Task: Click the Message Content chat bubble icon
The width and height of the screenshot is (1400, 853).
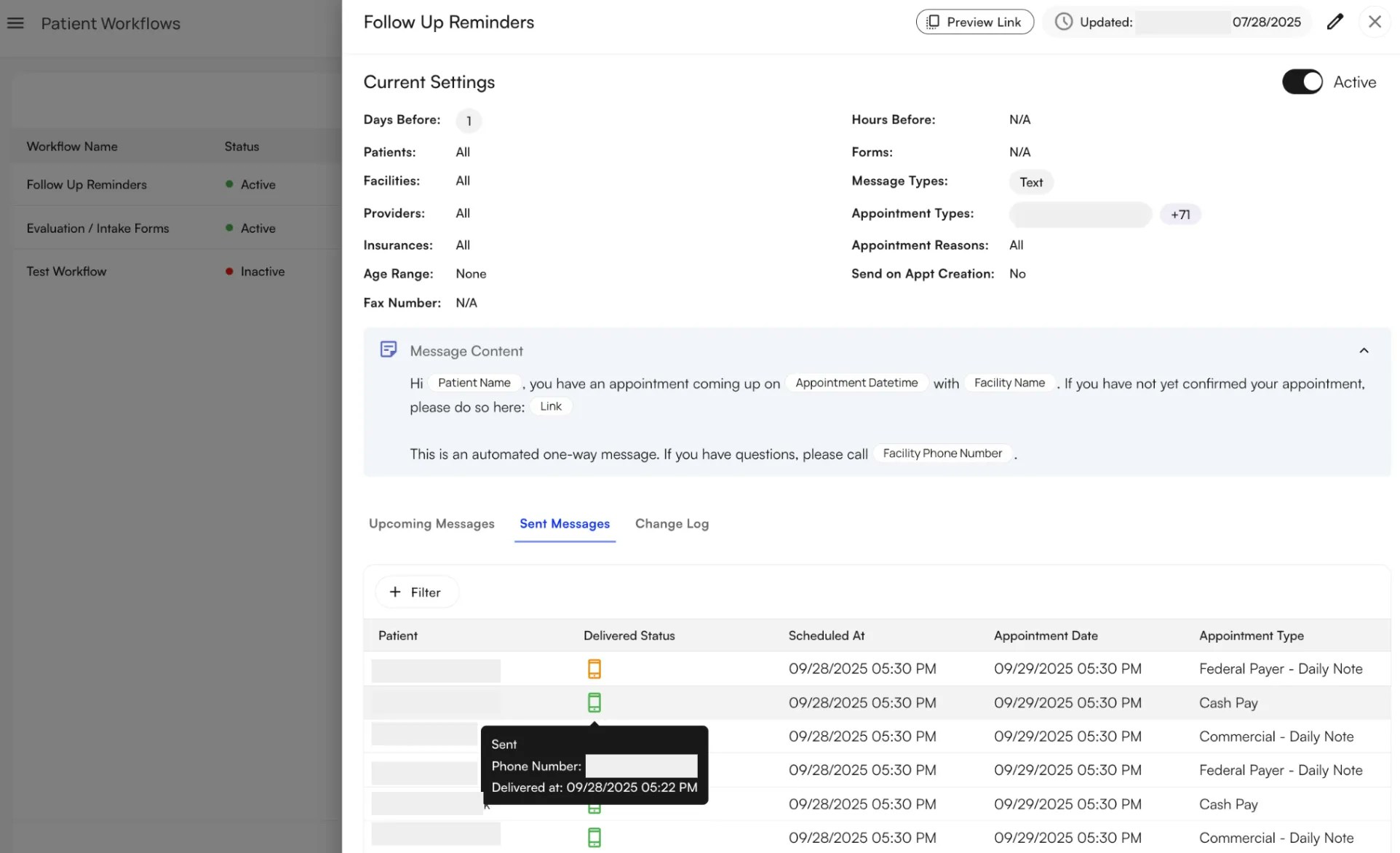Action: pos(389,349)
